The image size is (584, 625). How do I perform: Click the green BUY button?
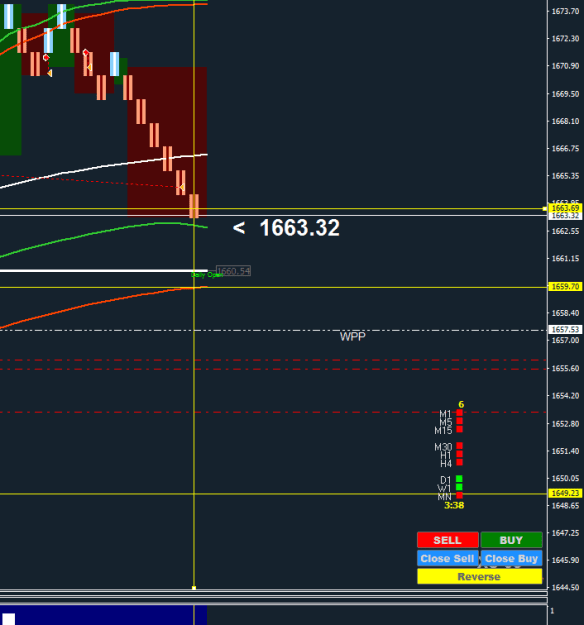click(511, 540)
